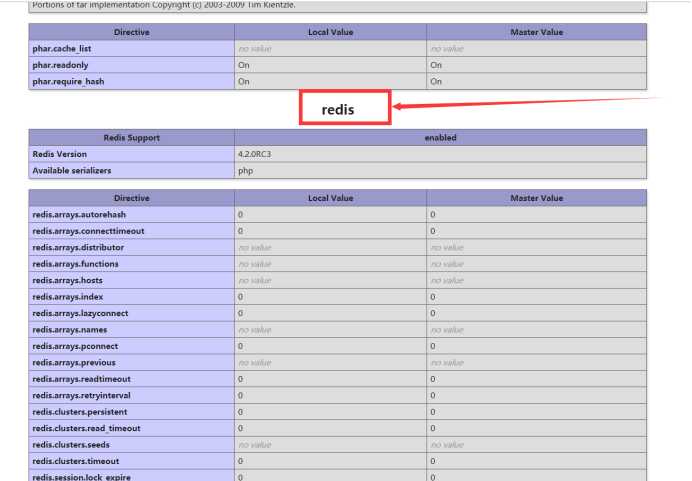Click Local Value header of redis table
Screen dimensions: 692x481
pyautogui.click(x=331, y=198)
